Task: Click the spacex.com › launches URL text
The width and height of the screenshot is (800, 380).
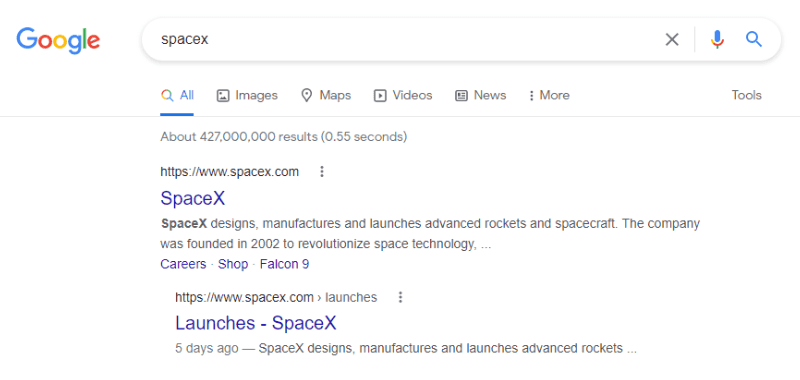Action: (276, 297)
